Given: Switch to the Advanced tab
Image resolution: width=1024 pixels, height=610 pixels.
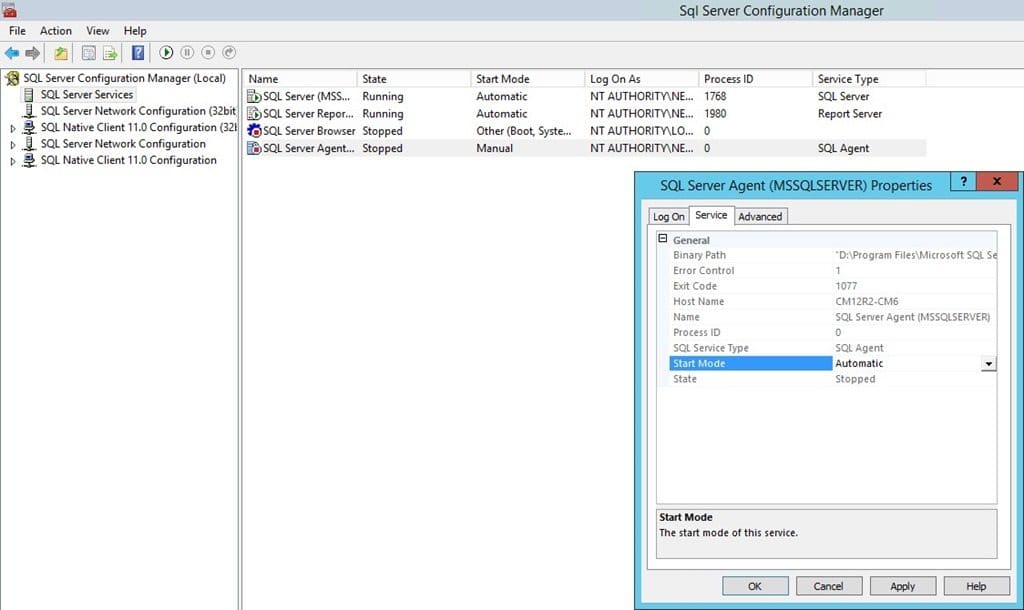Looking at the screenshot, I should tap(760, 217).
